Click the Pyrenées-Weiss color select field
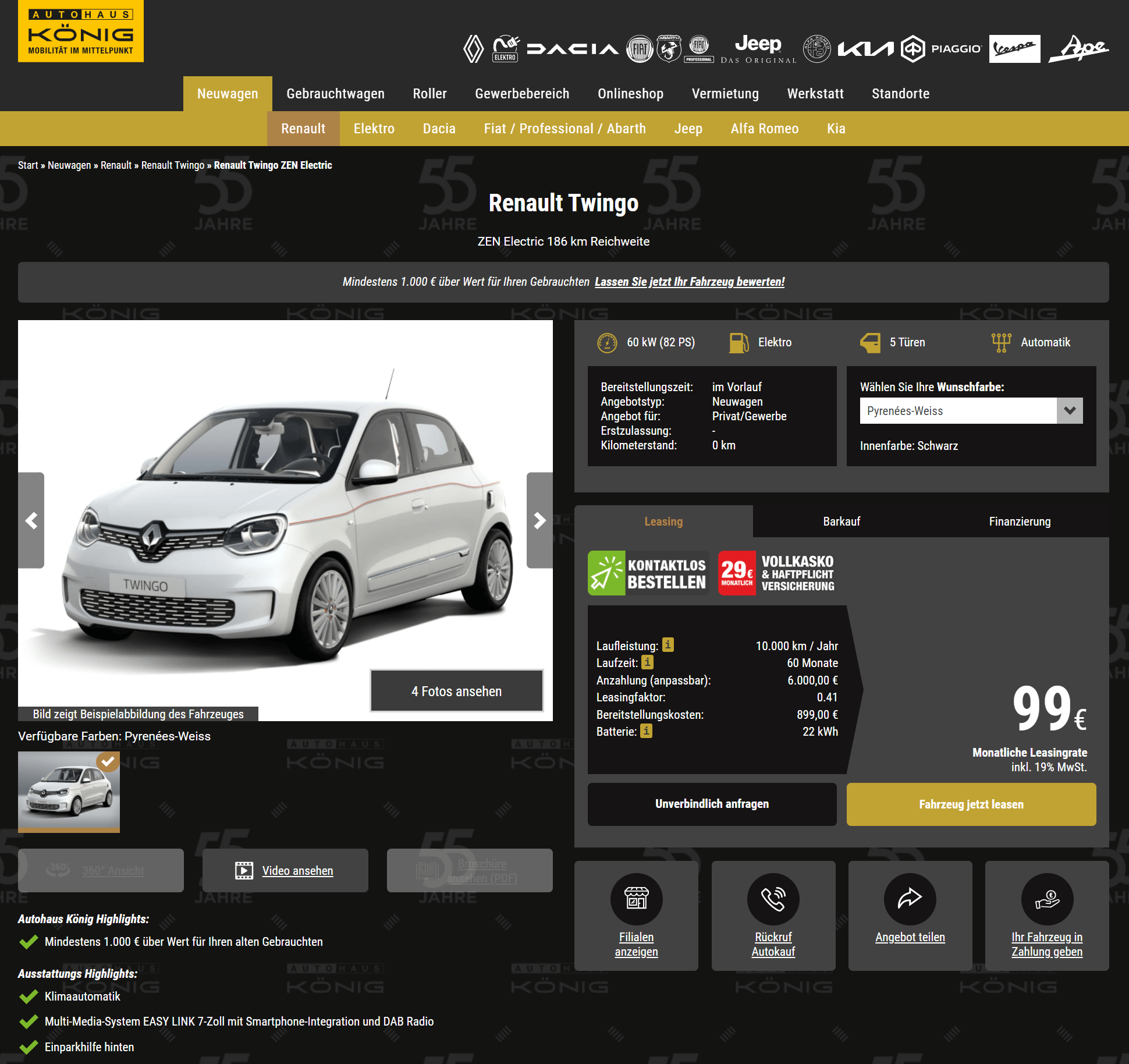Screen dimensions: 1129x1064 [x=971, y=410]
